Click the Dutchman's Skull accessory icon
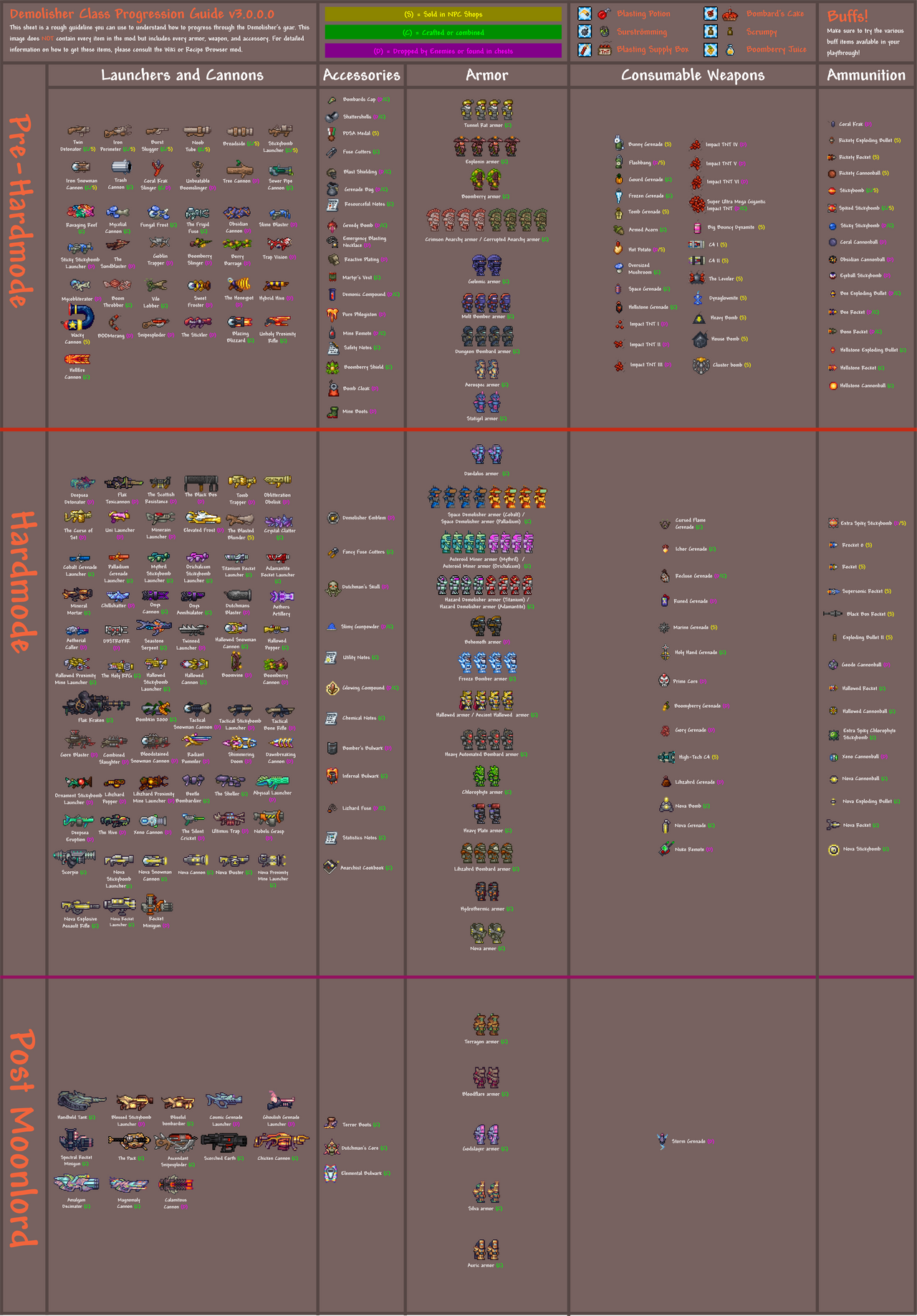 333,587
